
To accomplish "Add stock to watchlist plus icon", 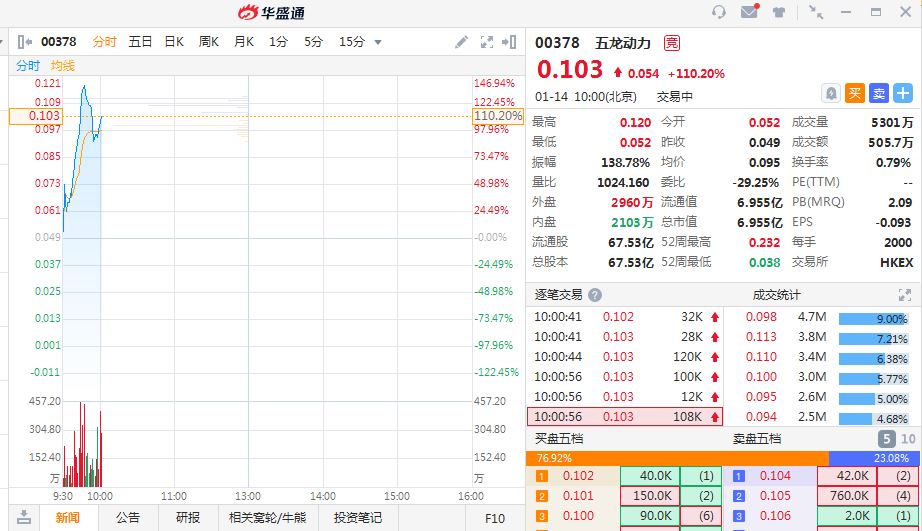I will coord(903,93).
